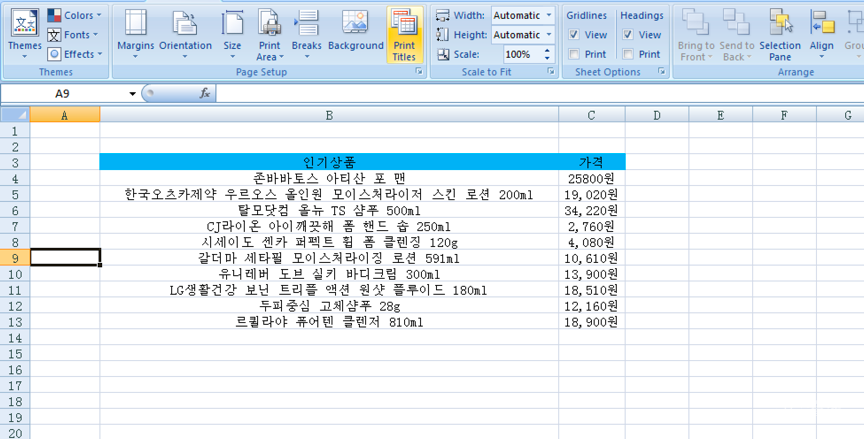Select price cell 10,610원
This screenshot has height=439, width=864.
click(592, 258)
